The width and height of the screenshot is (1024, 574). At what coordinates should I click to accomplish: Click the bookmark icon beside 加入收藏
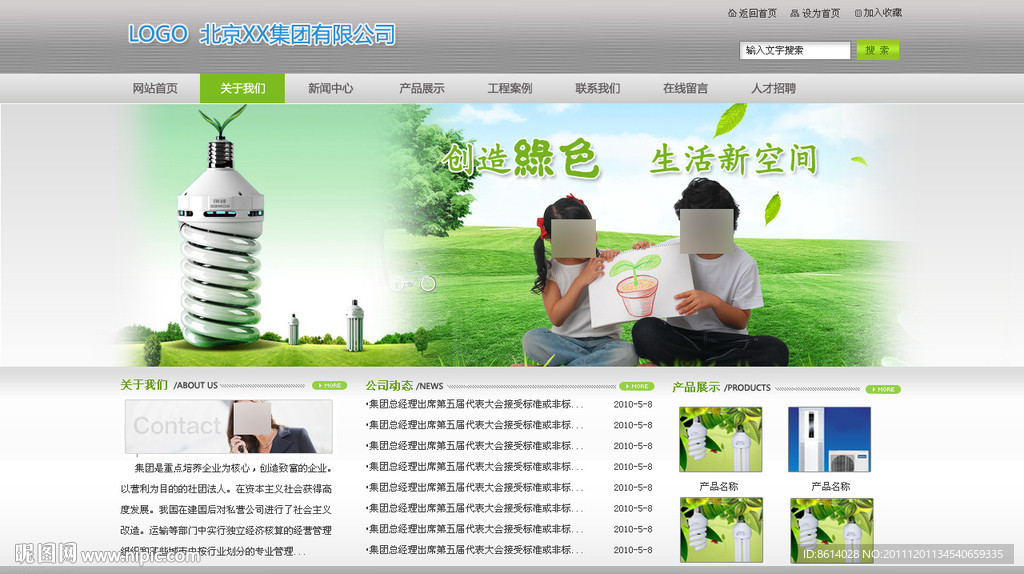tap(858, 13)
